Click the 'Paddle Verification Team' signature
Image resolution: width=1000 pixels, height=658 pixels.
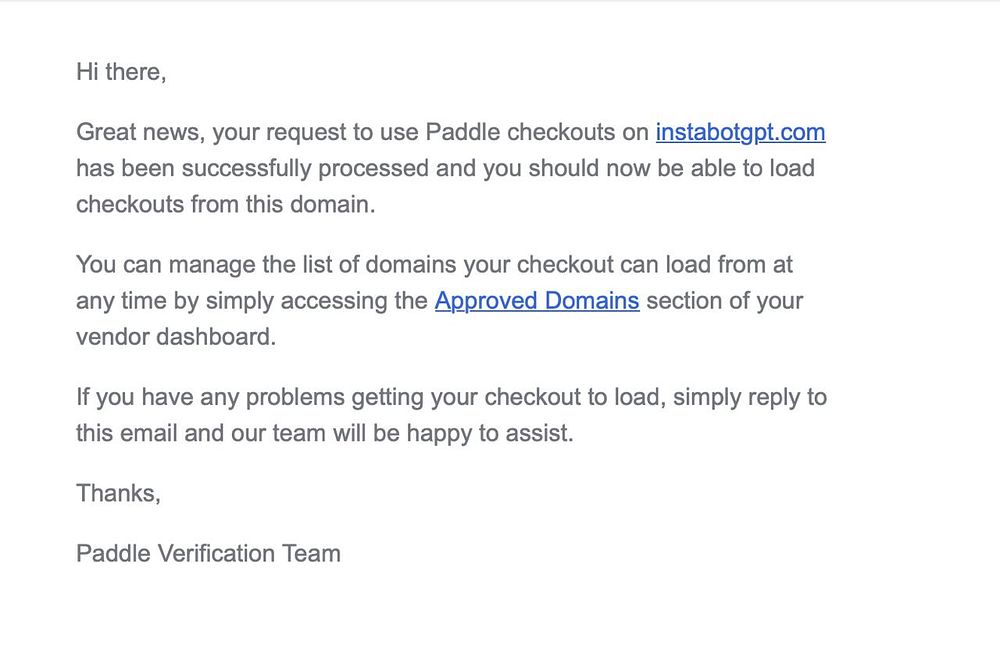tap(209, 553)
